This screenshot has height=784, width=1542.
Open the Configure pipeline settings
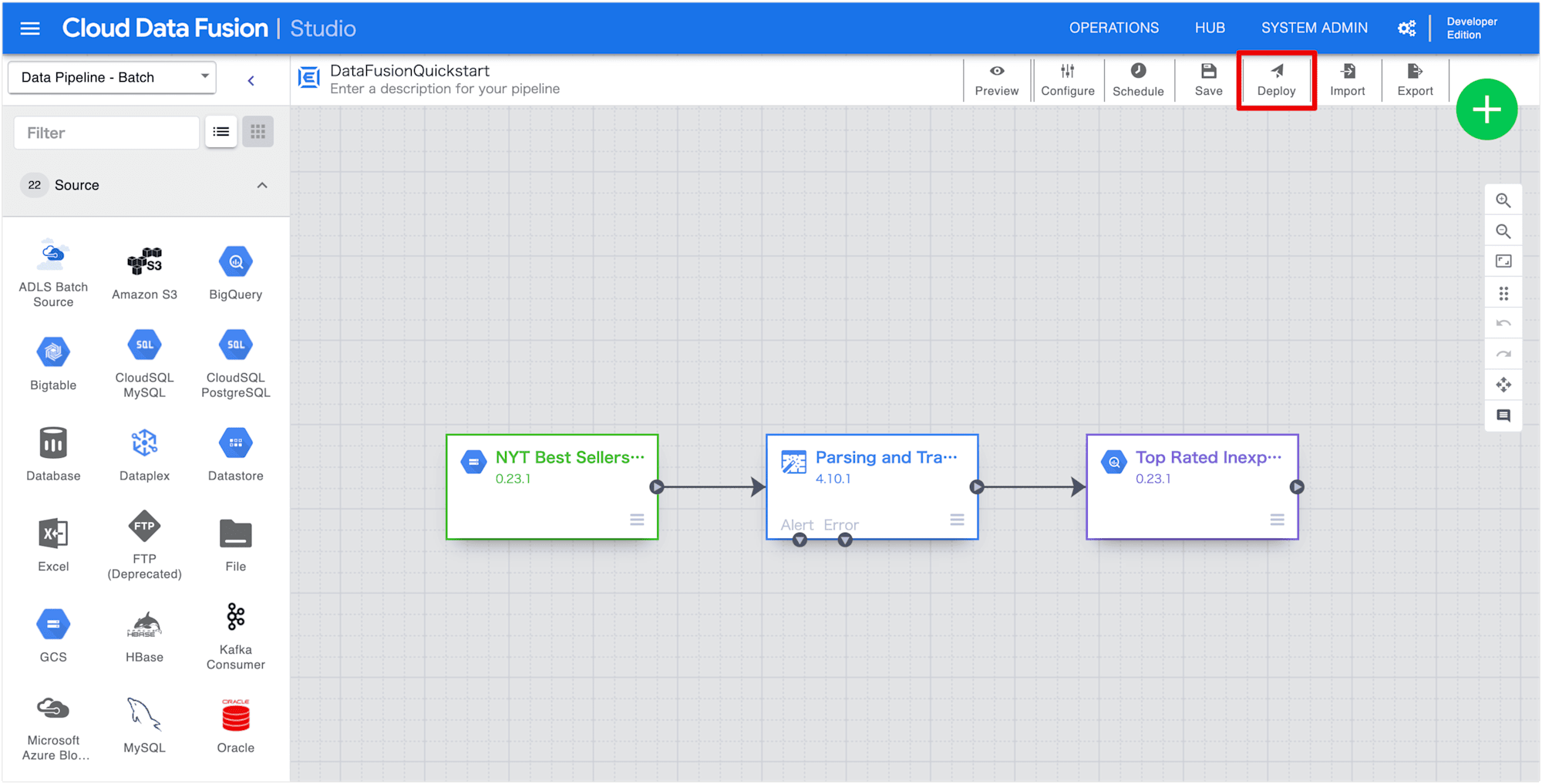(1067, 80)
